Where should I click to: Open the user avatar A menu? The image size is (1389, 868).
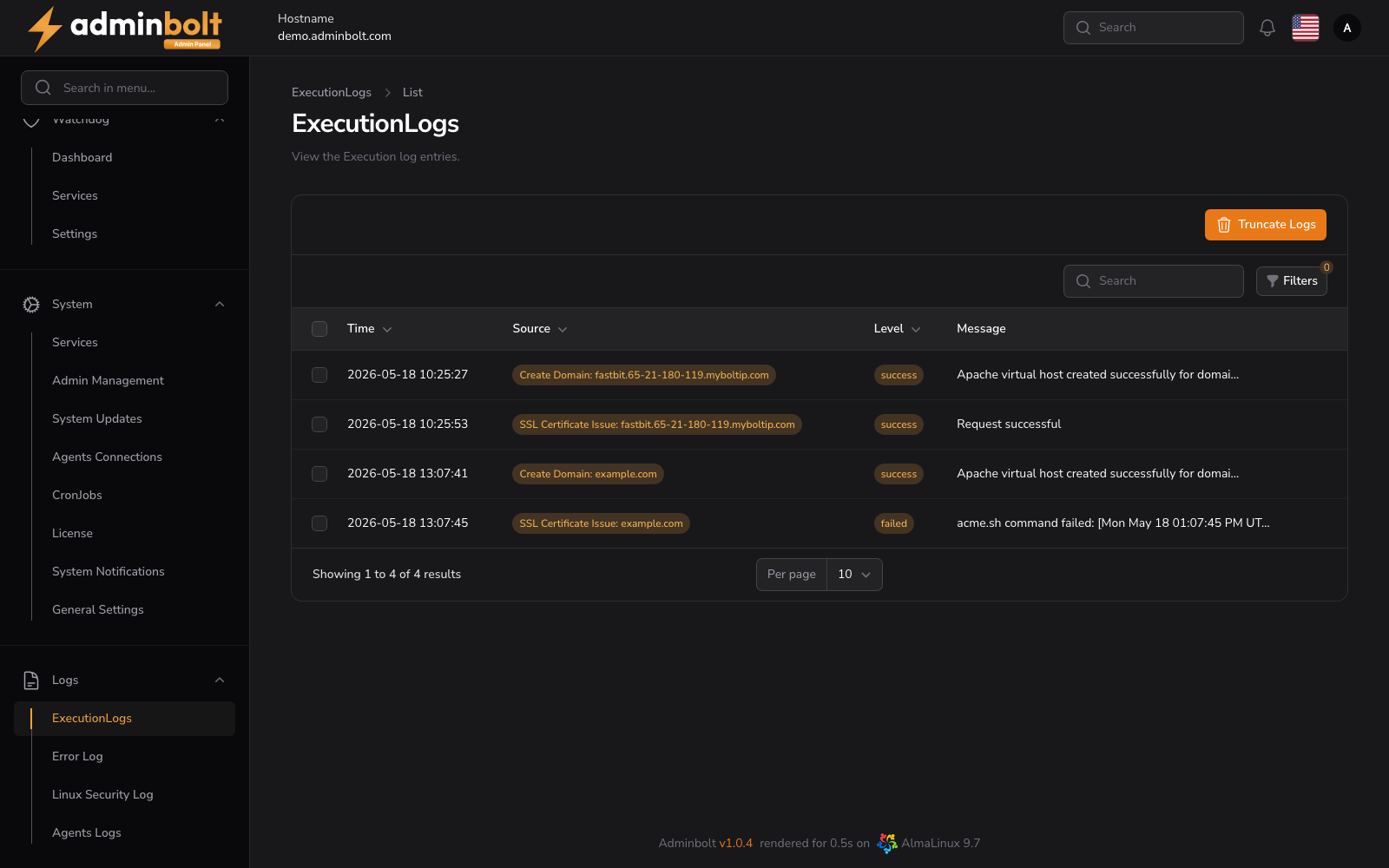tap(1347, 28)
